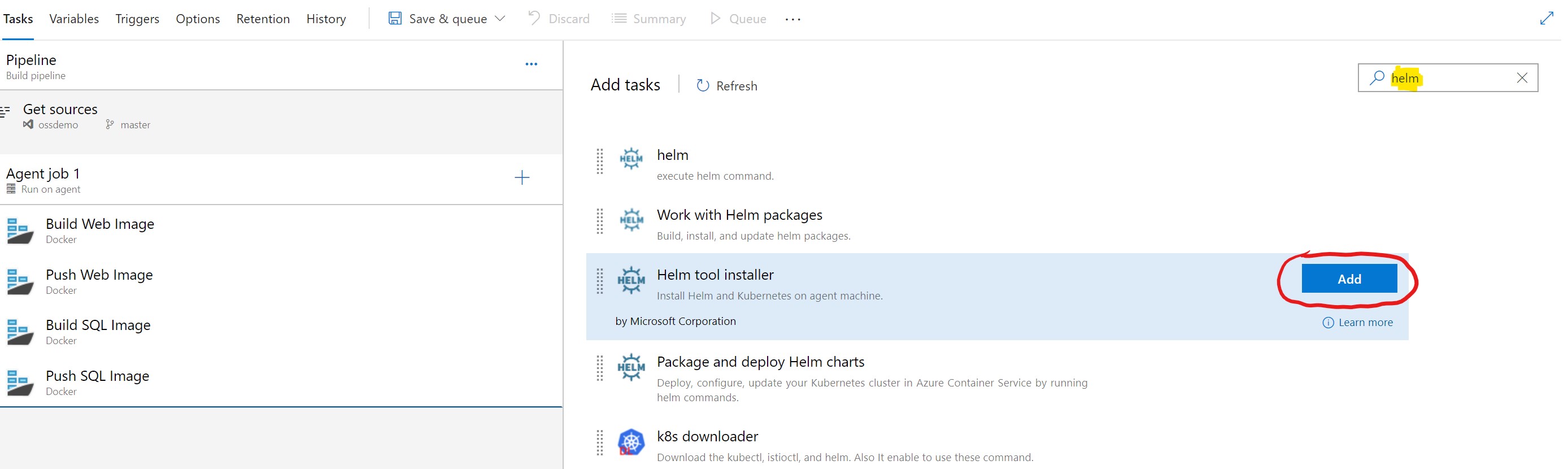Click the Learn more info icon
The height and width of the screenshot is (469, 1568).
coord(1328,323)
